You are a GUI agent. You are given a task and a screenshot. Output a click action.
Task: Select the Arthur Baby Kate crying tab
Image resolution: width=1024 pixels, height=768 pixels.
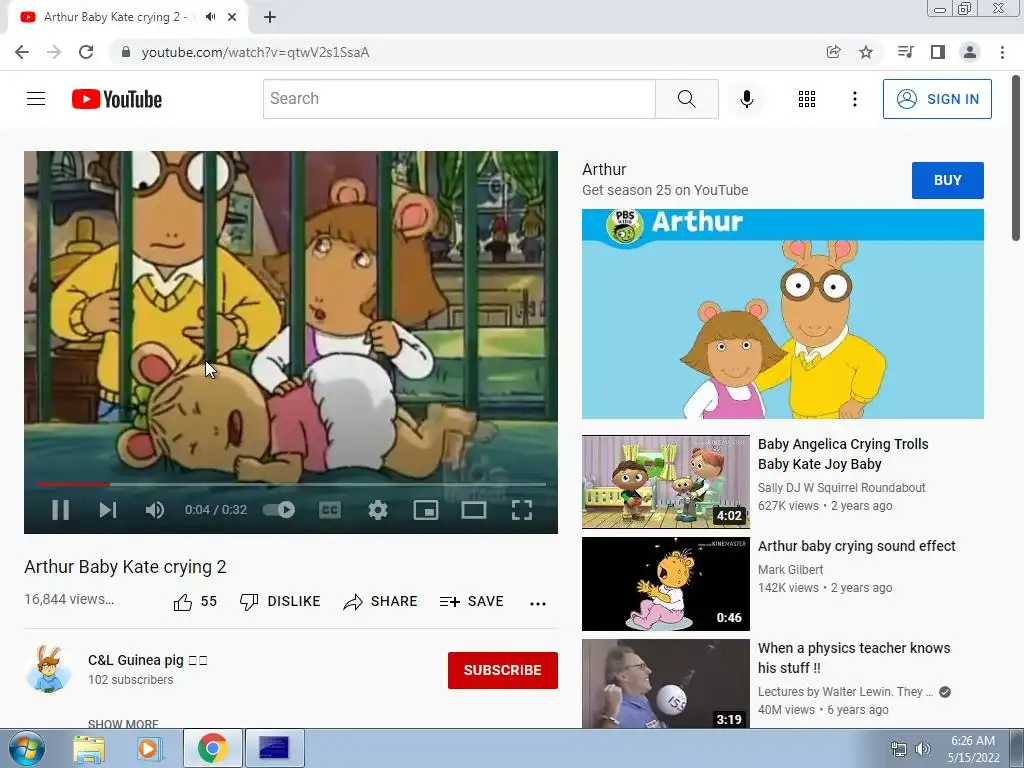(x=127, y=17)
